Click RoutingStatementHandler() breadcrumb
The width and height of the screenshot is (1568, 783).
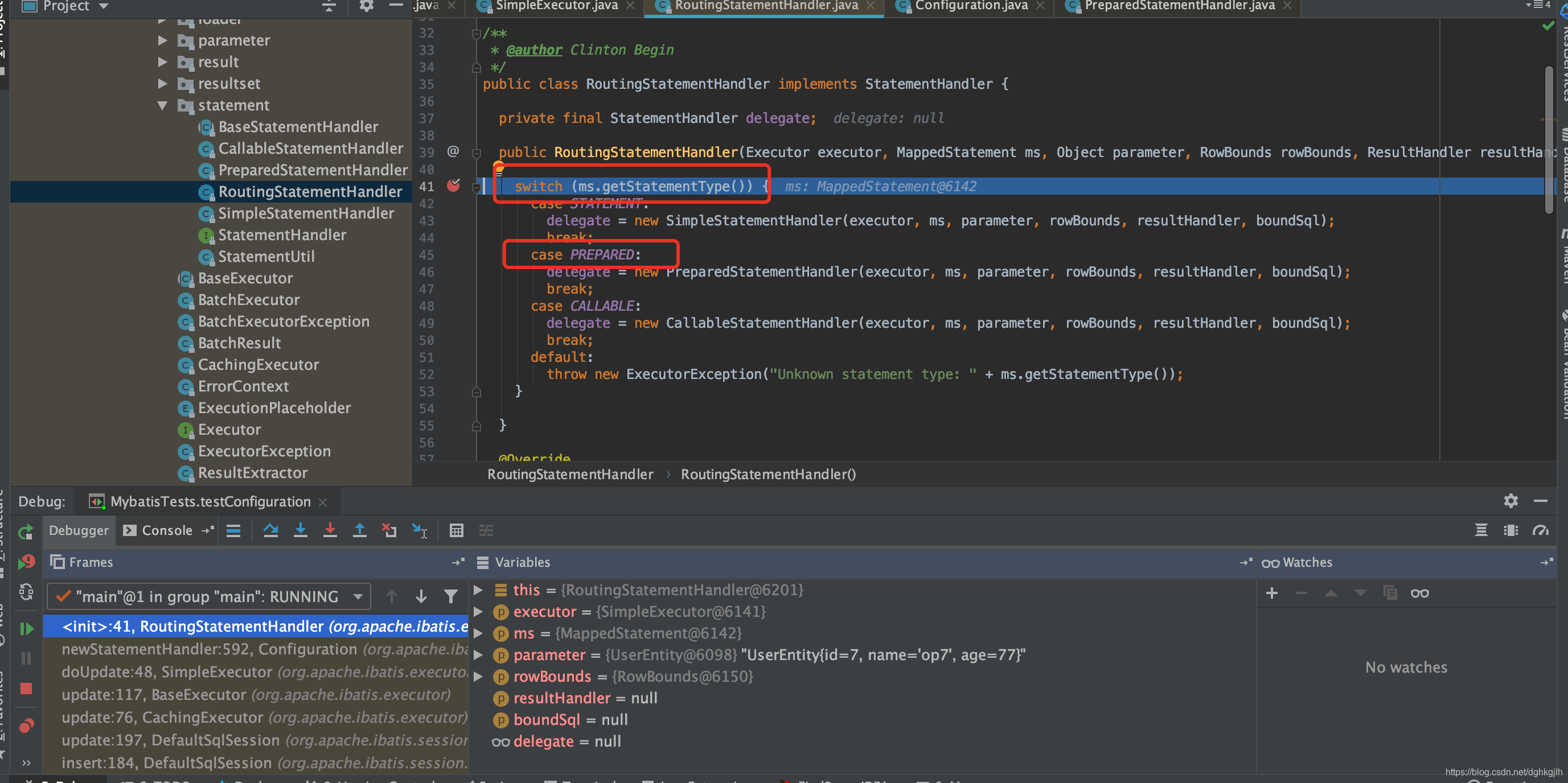[x=768, y=474]
